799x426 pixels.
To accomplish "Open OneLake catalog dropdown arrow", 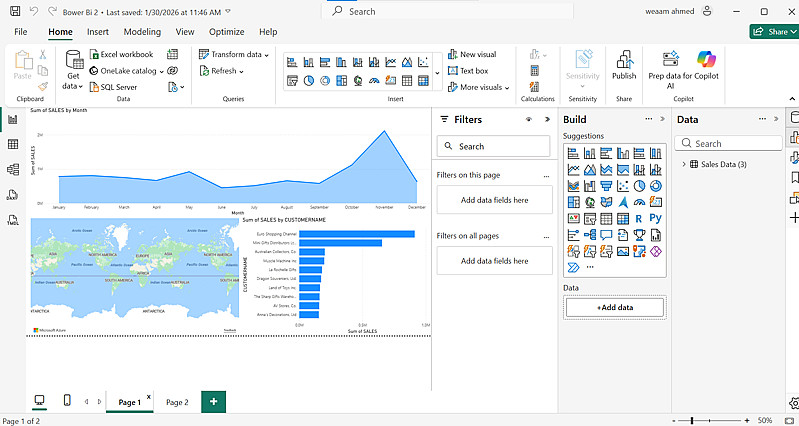I will tap(162, 71).
